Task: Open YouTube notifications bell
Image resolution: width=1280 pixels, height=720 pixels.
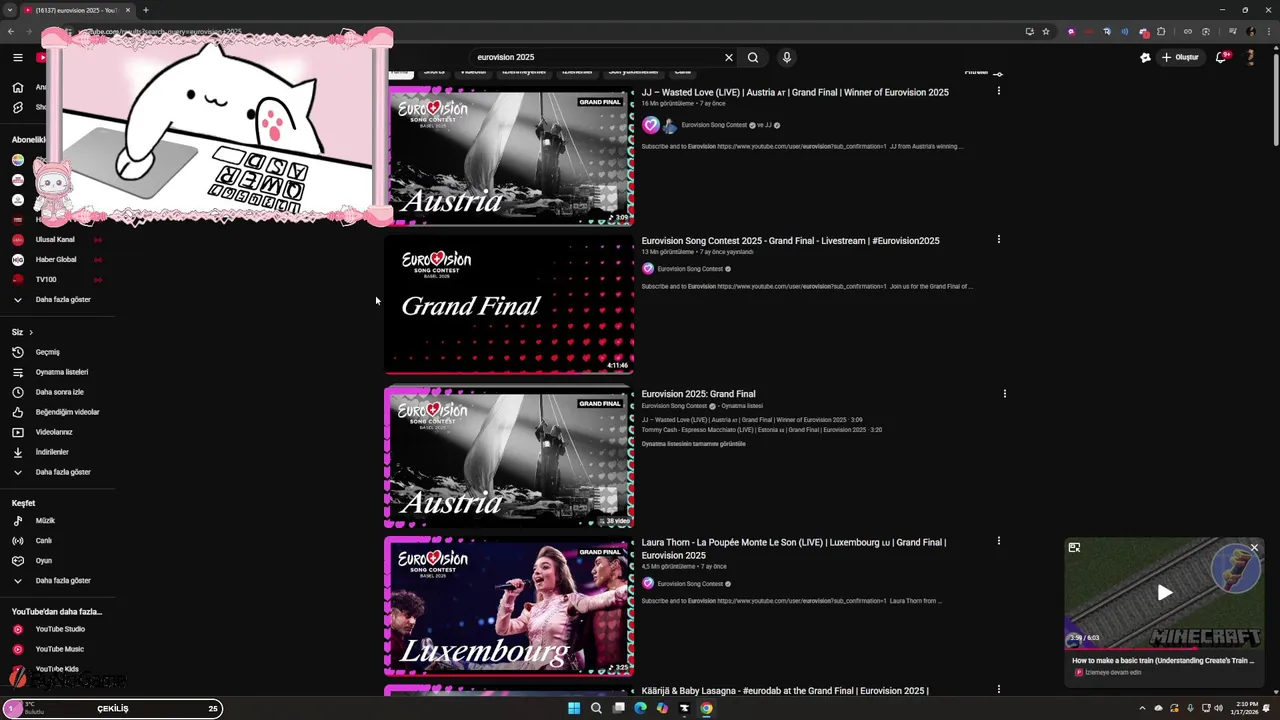Action: [x=1221, y=57]
